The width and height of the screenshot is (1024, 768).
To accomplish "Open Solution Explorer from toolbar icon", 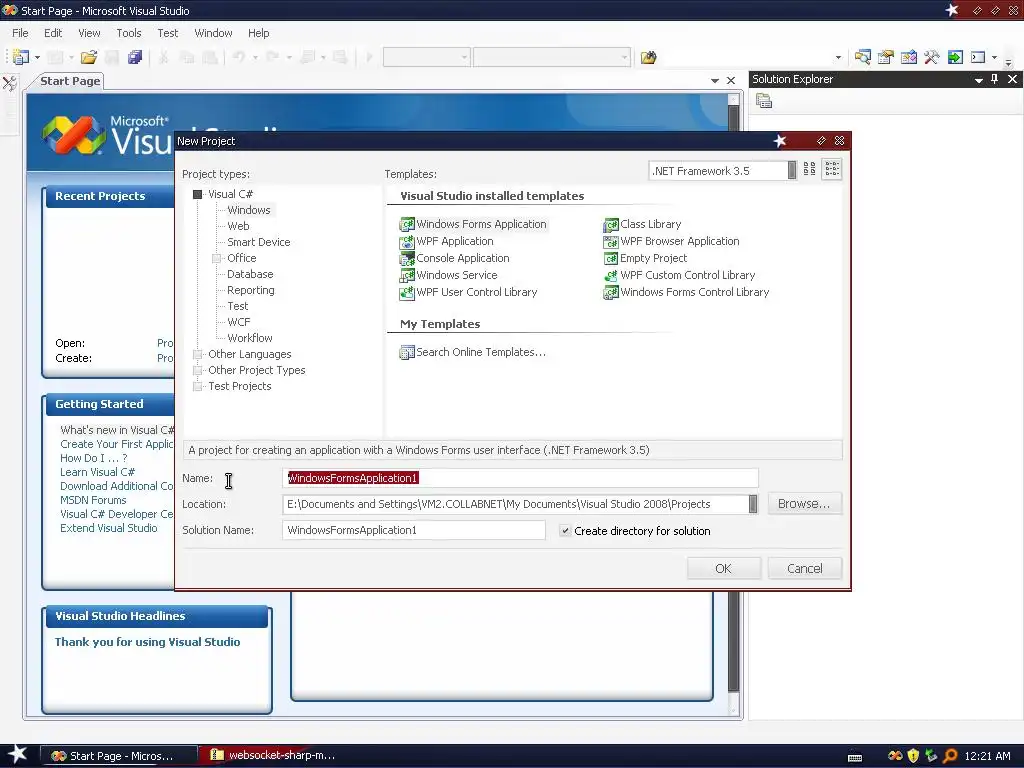I will click(x=863, y=57).
